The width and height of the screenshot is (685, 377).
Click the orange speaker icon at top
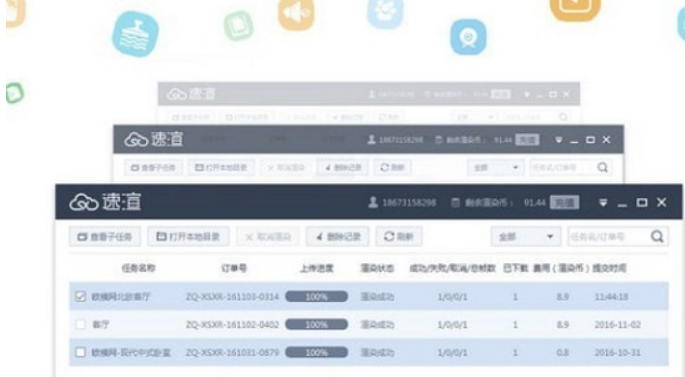pos(296,13)
